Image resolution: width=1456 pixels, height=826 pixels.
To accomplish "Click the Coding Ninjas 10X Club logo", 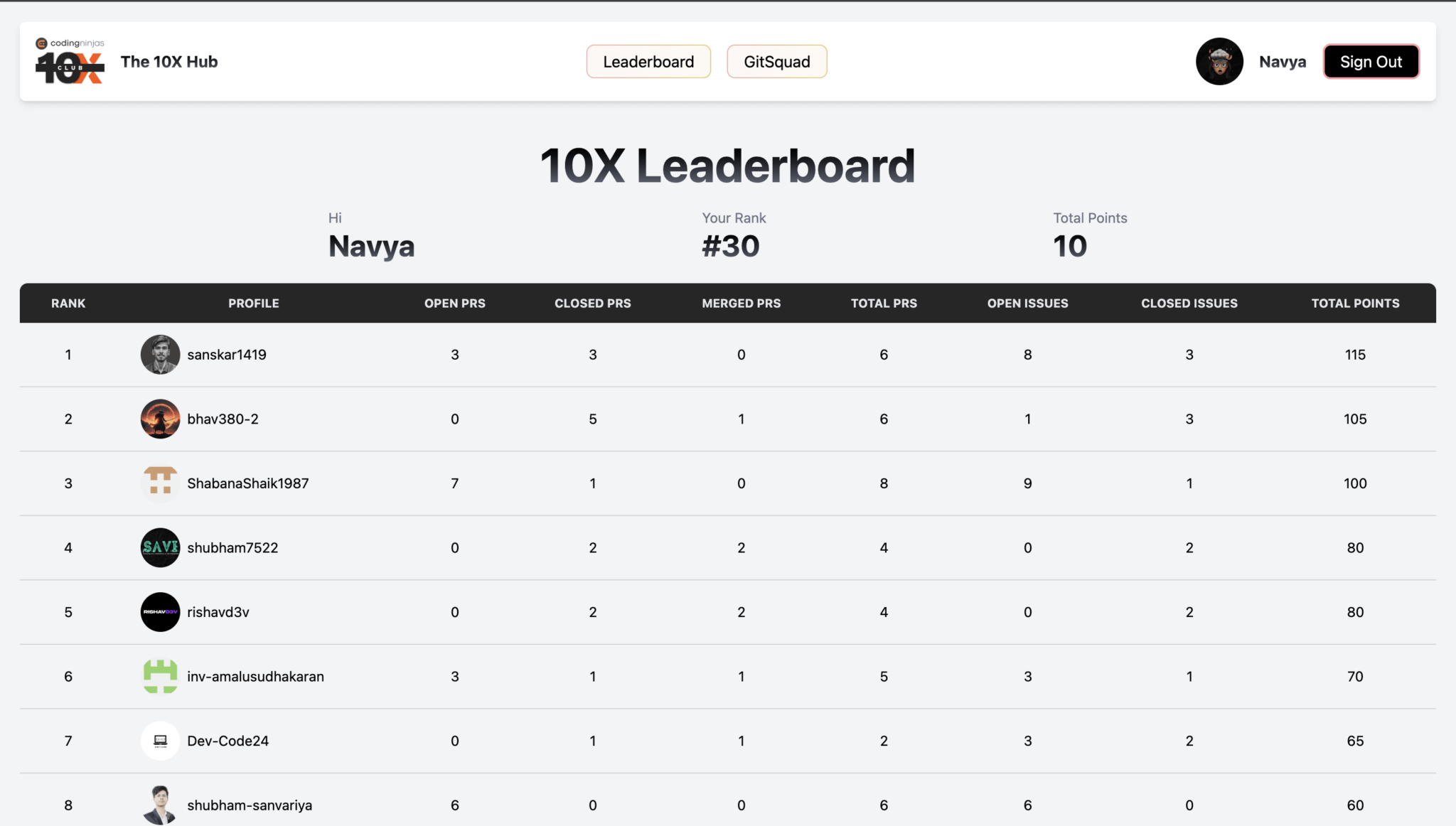I will click(68, 61).
